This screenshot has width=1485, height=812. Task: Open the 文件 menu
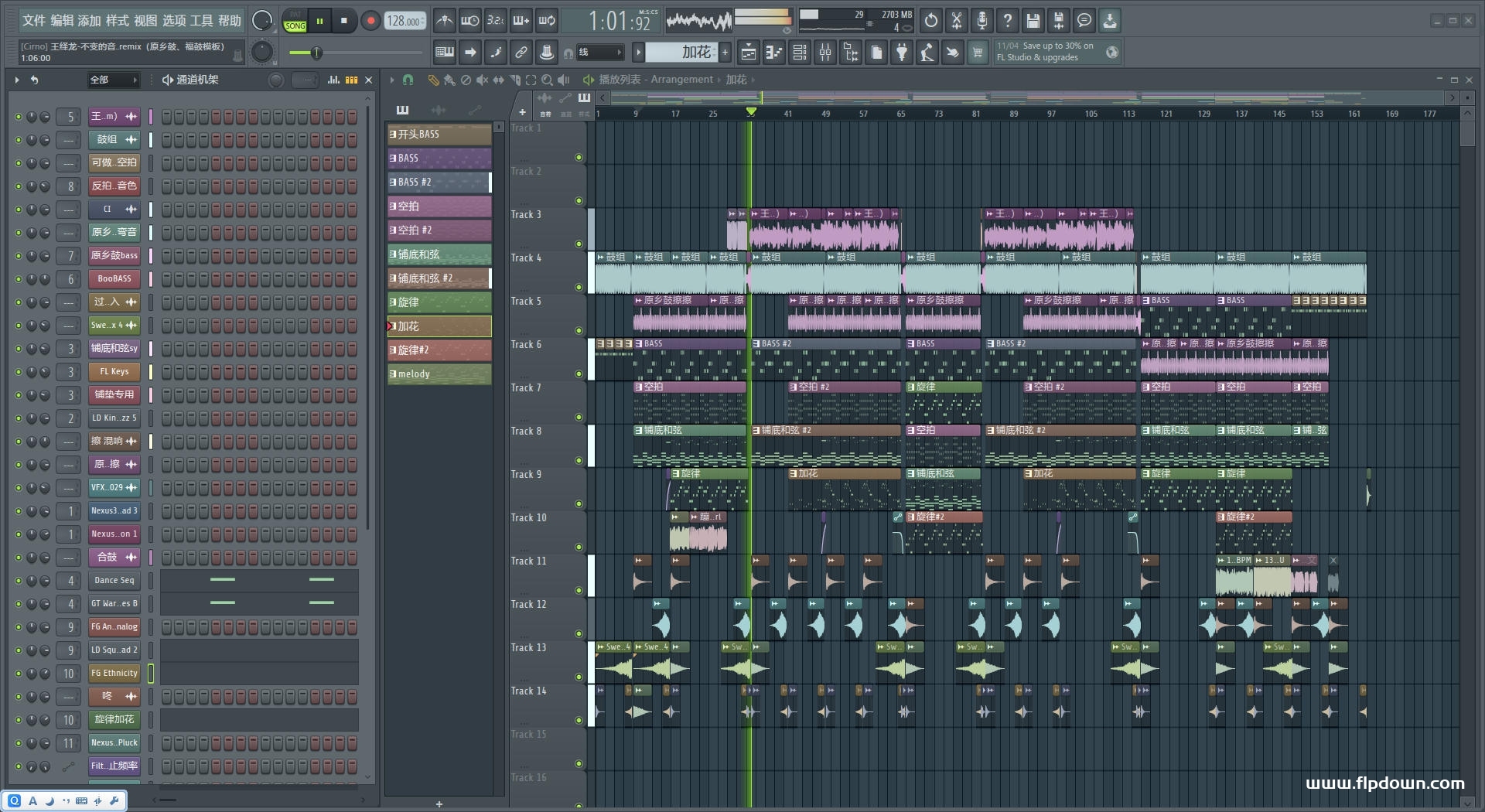pos(33,21)
